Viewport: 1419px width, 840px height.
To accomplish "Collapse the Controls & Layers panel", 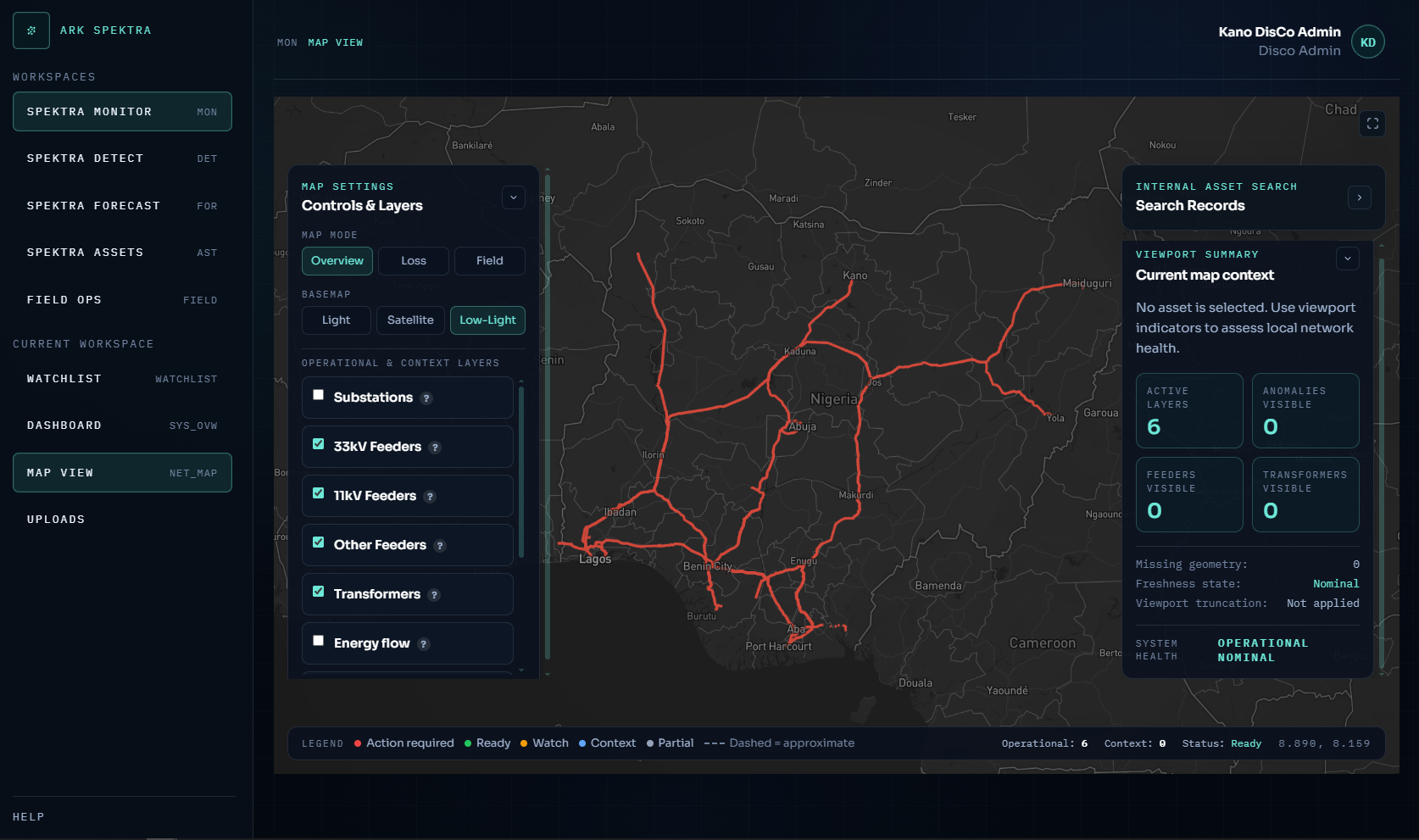I will click(x=514, y=197).
